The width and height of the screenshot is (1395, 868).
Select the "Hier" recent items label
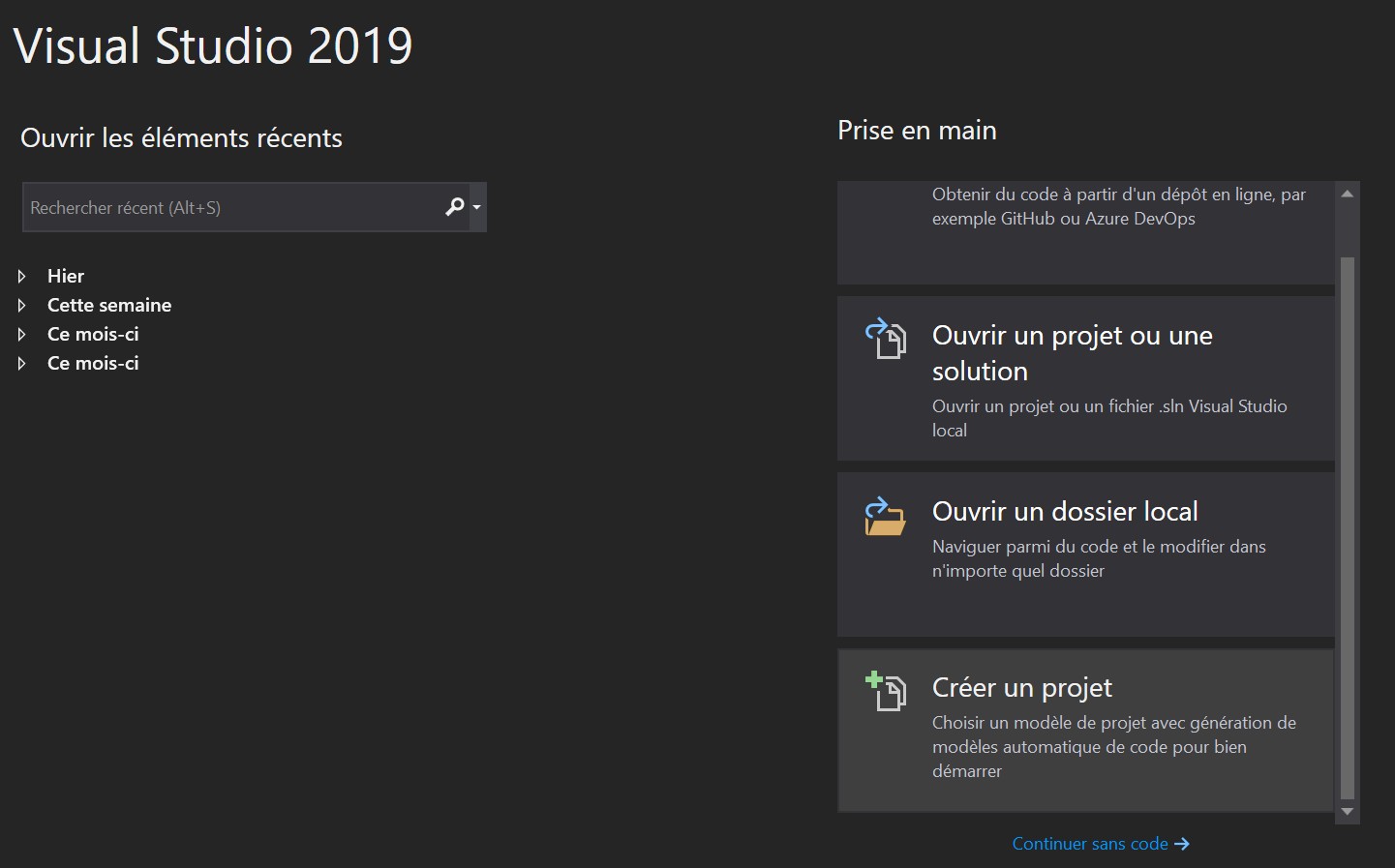(x=66, y=277)
